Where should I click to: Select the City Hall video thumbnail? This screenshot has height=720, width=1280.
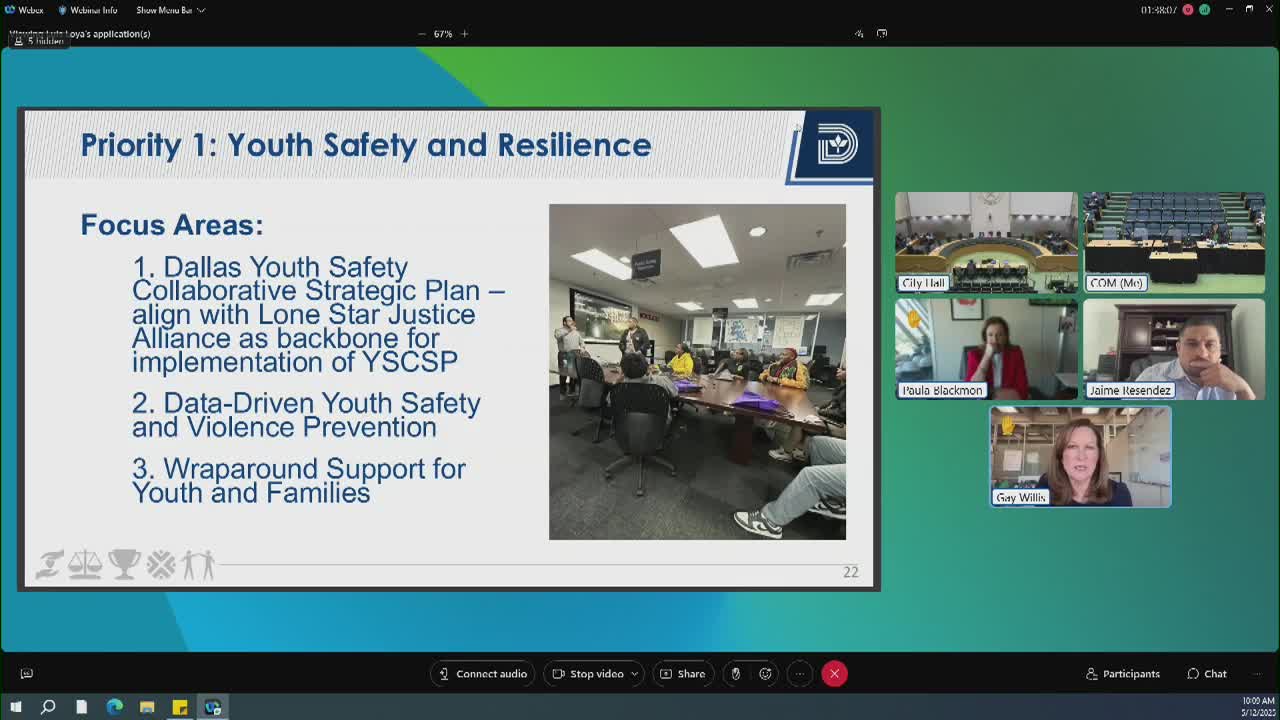pos(986,242)
